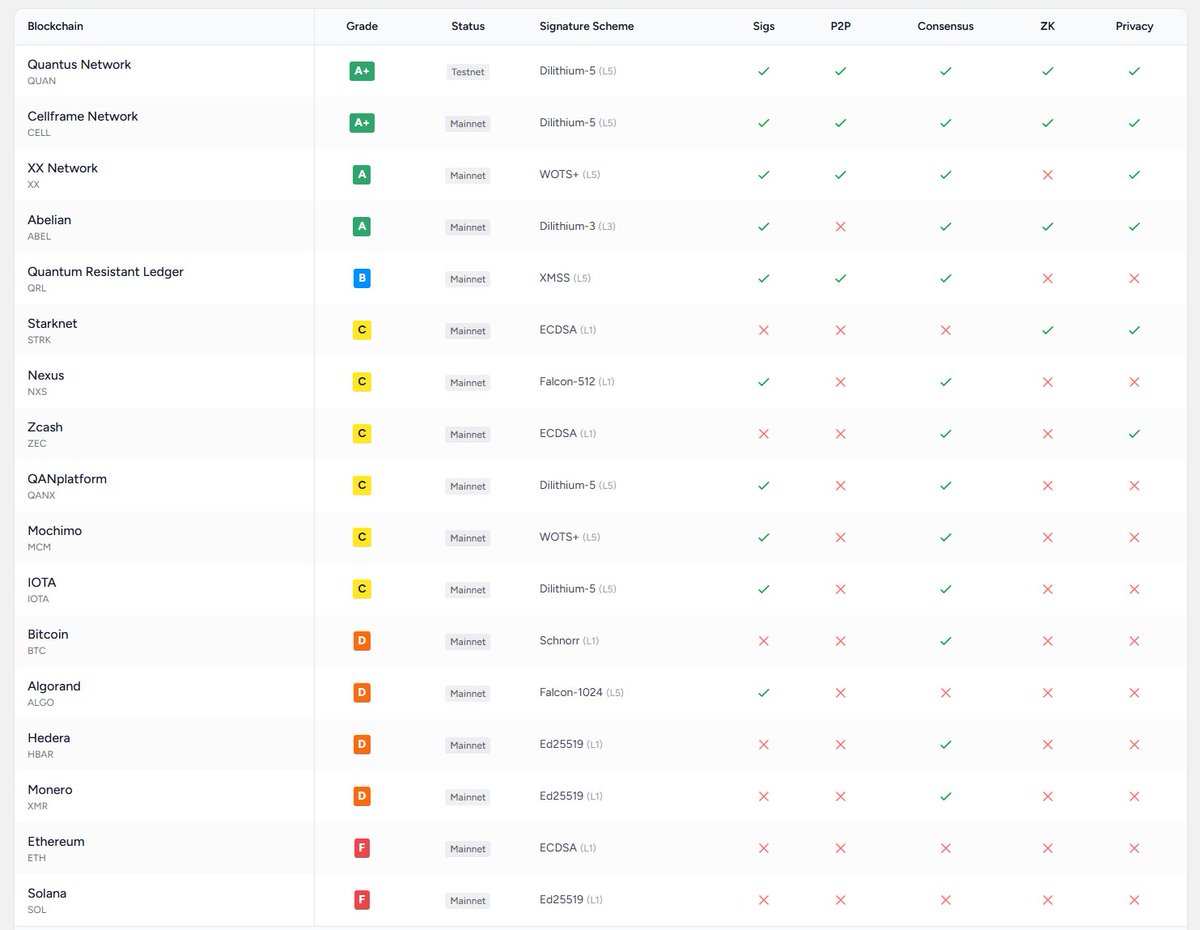Viewport: 1200px width, 930px height.
Task: Click the Falcon-1024 signature scheme cell
Action: tap(582, 693)
